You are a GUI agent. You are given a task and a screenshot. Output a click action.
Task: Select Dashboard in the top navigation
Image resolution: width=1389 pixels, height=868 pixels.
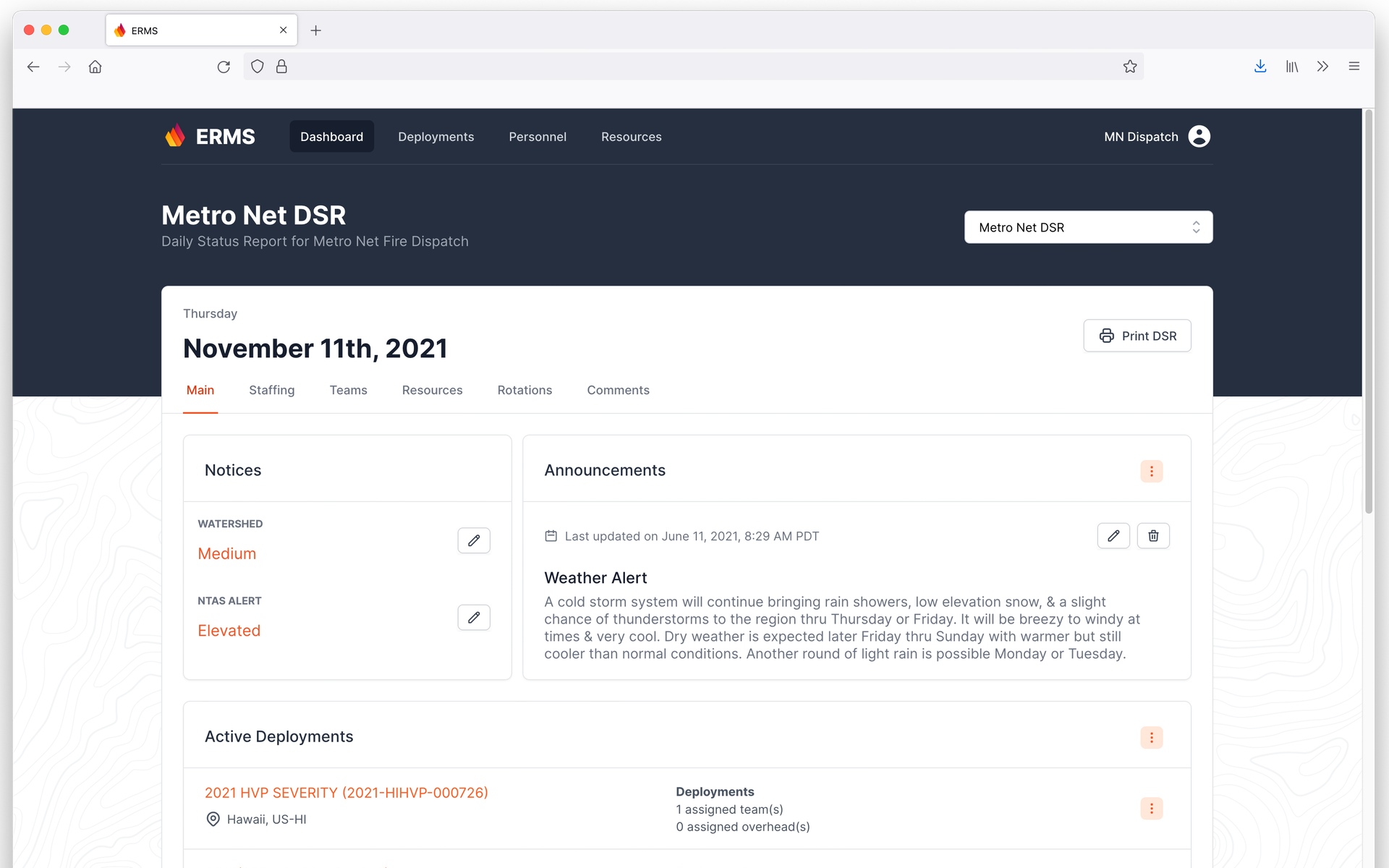[332, 137]
